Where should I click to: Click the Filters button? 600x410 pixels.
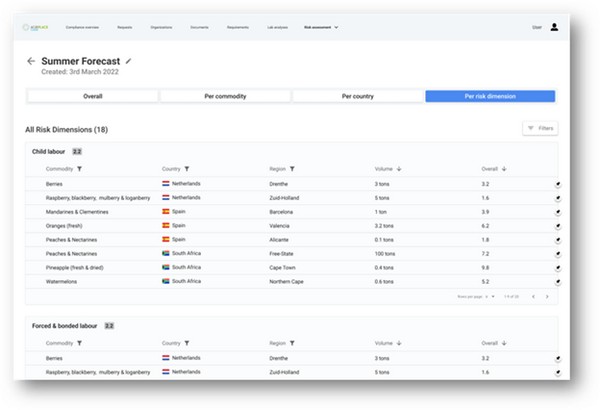coord(540,128)
